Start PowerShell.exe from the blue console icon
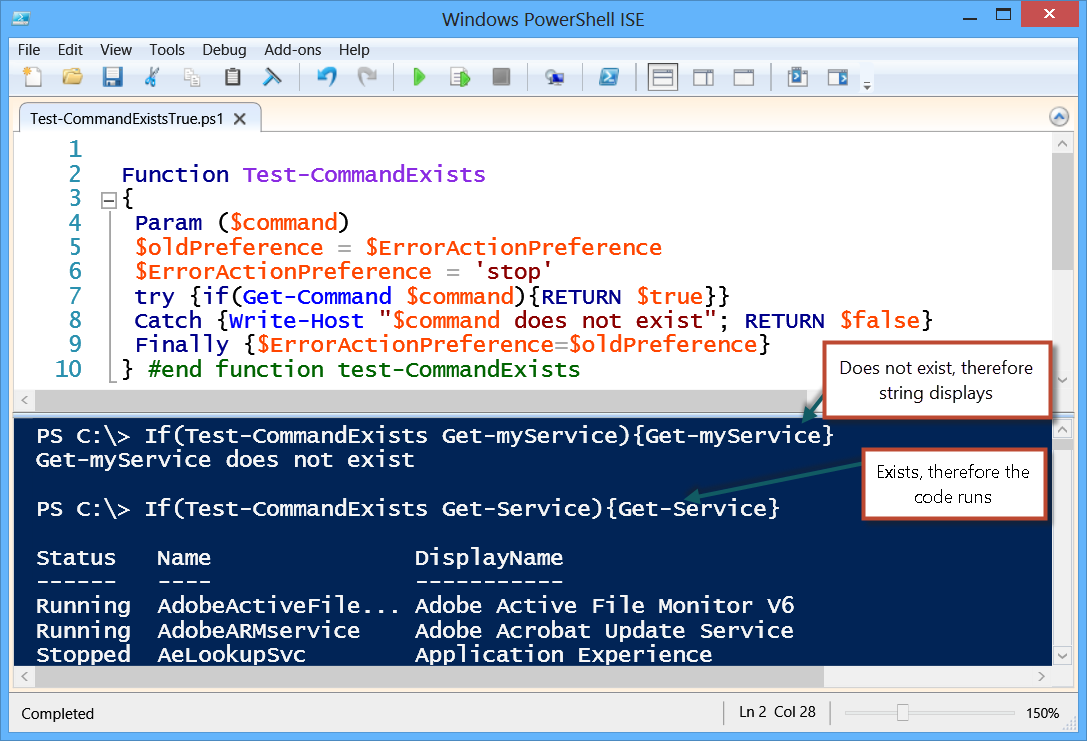1087x741 pixels. pyautogui.click(x=609, y=76)
